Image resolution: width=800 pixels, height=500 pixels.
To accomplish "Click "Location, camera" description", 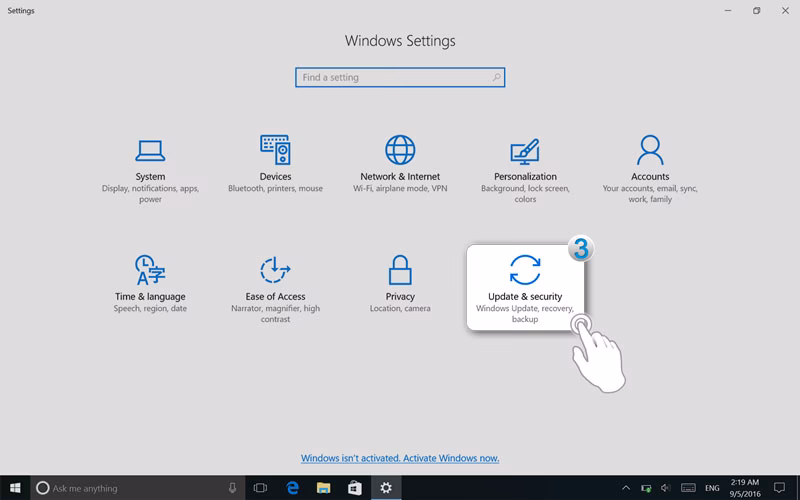I will tap(400, 308).
